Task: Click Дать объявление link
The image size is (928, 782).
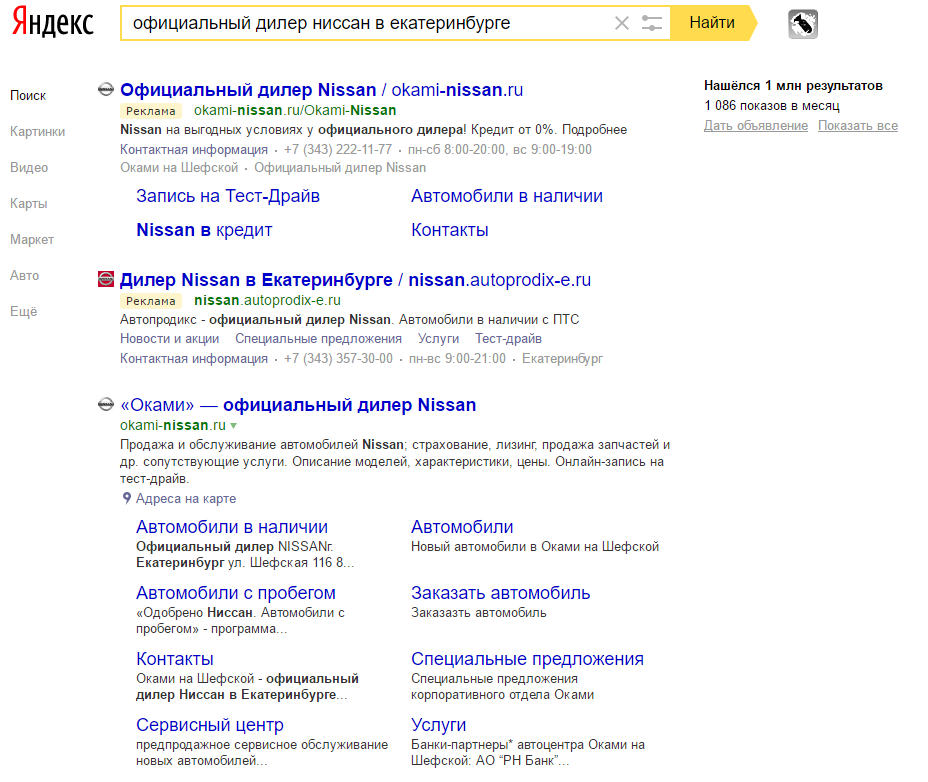Action: pyautogui.click(x=755, y=126)
